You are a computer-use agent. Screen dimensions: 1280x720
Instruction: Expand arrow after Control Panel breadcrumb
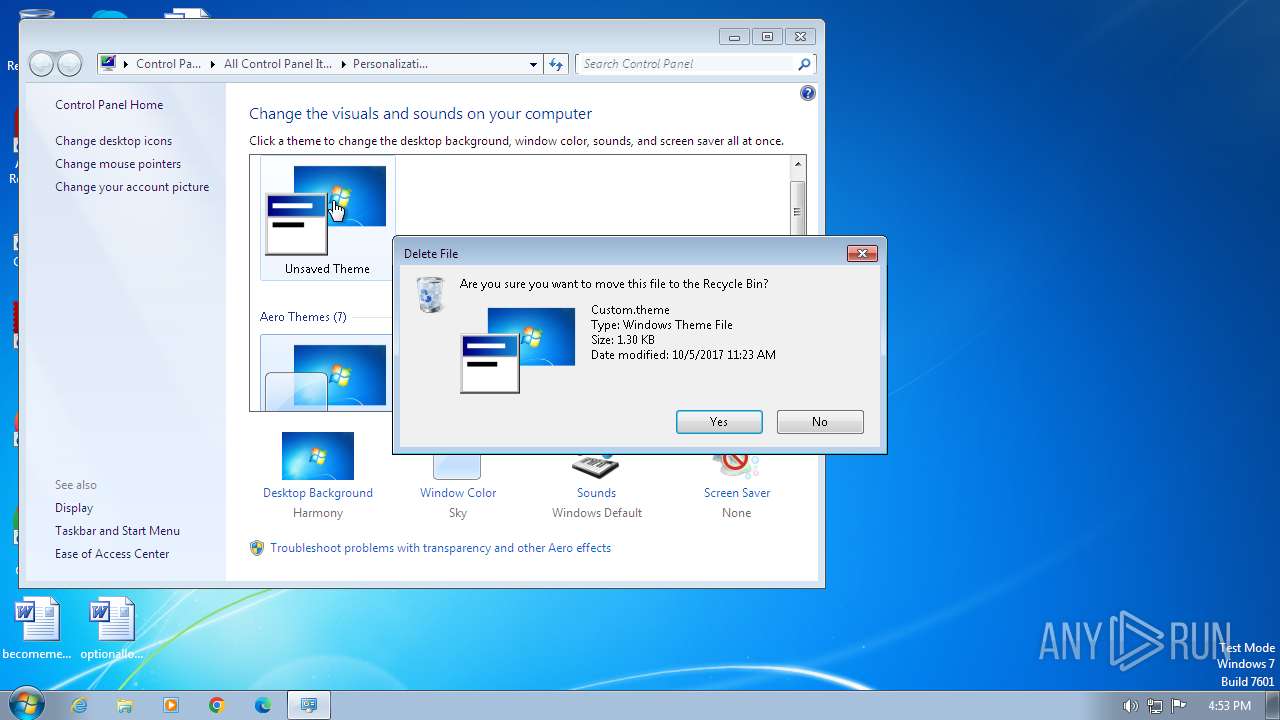tap(212, 64)
